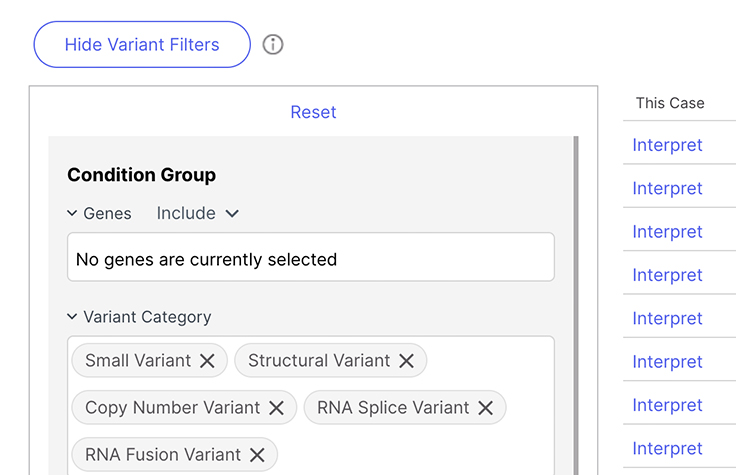
Task: Open the fifth Interpret link
Action: click(667, 318)
